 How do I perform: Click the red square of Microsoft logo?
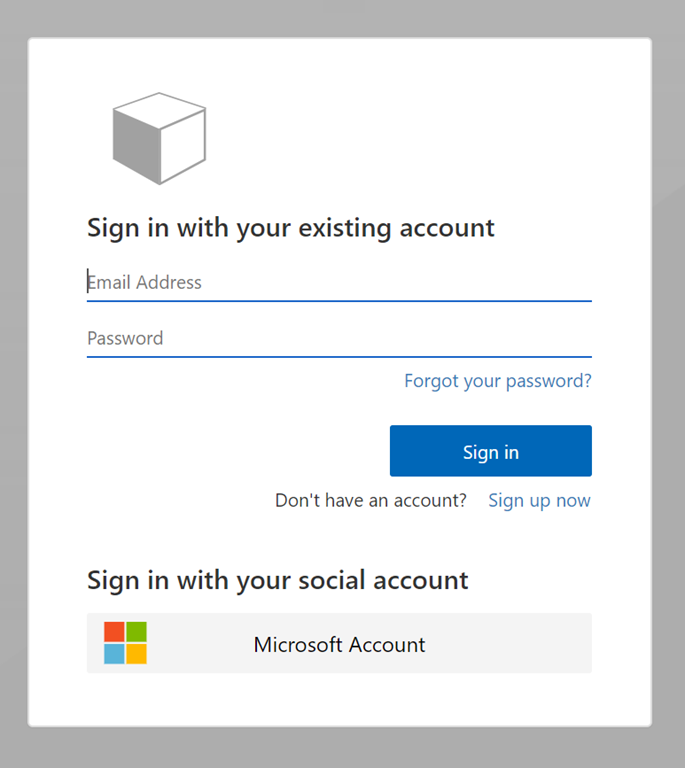click(114, 632)
